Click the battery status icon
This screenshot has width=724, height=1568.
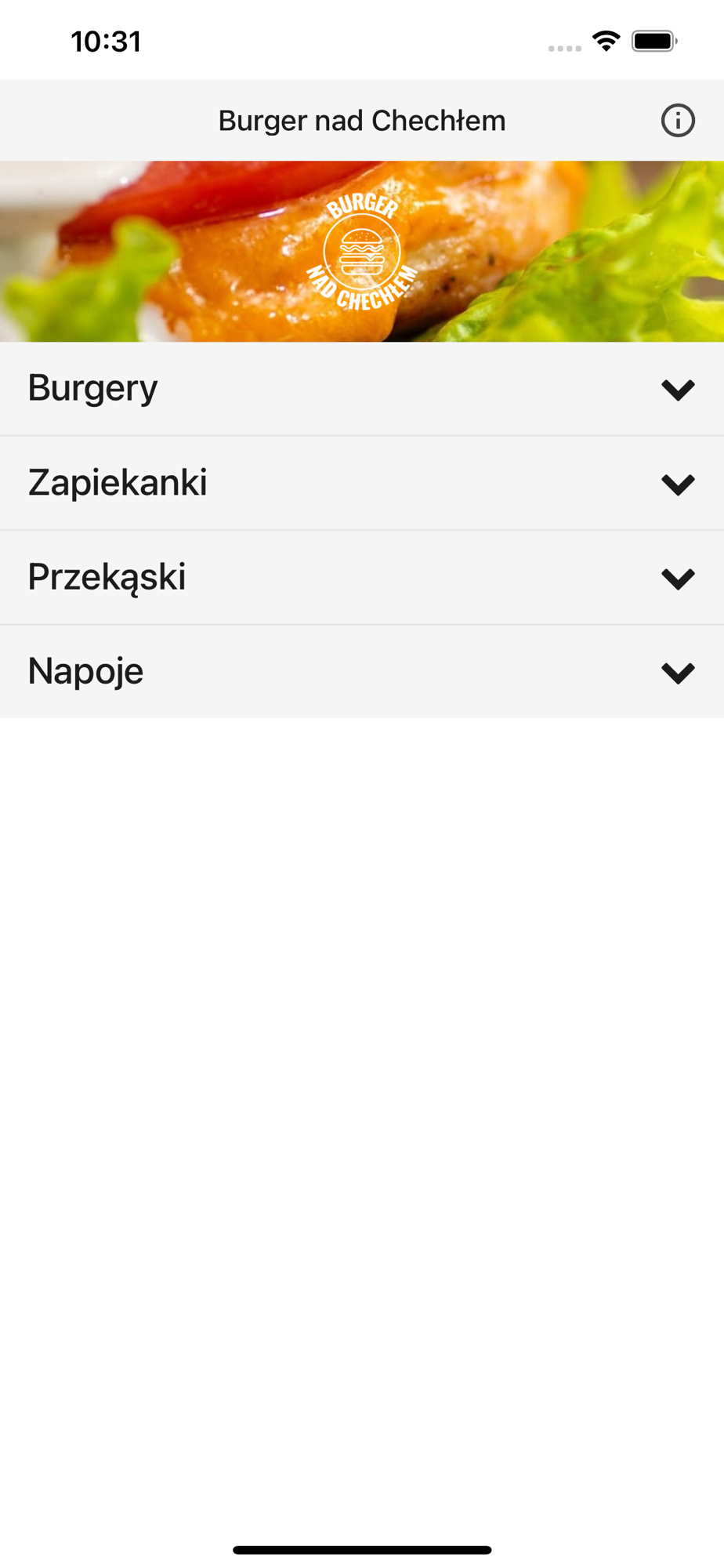[654, 41]
